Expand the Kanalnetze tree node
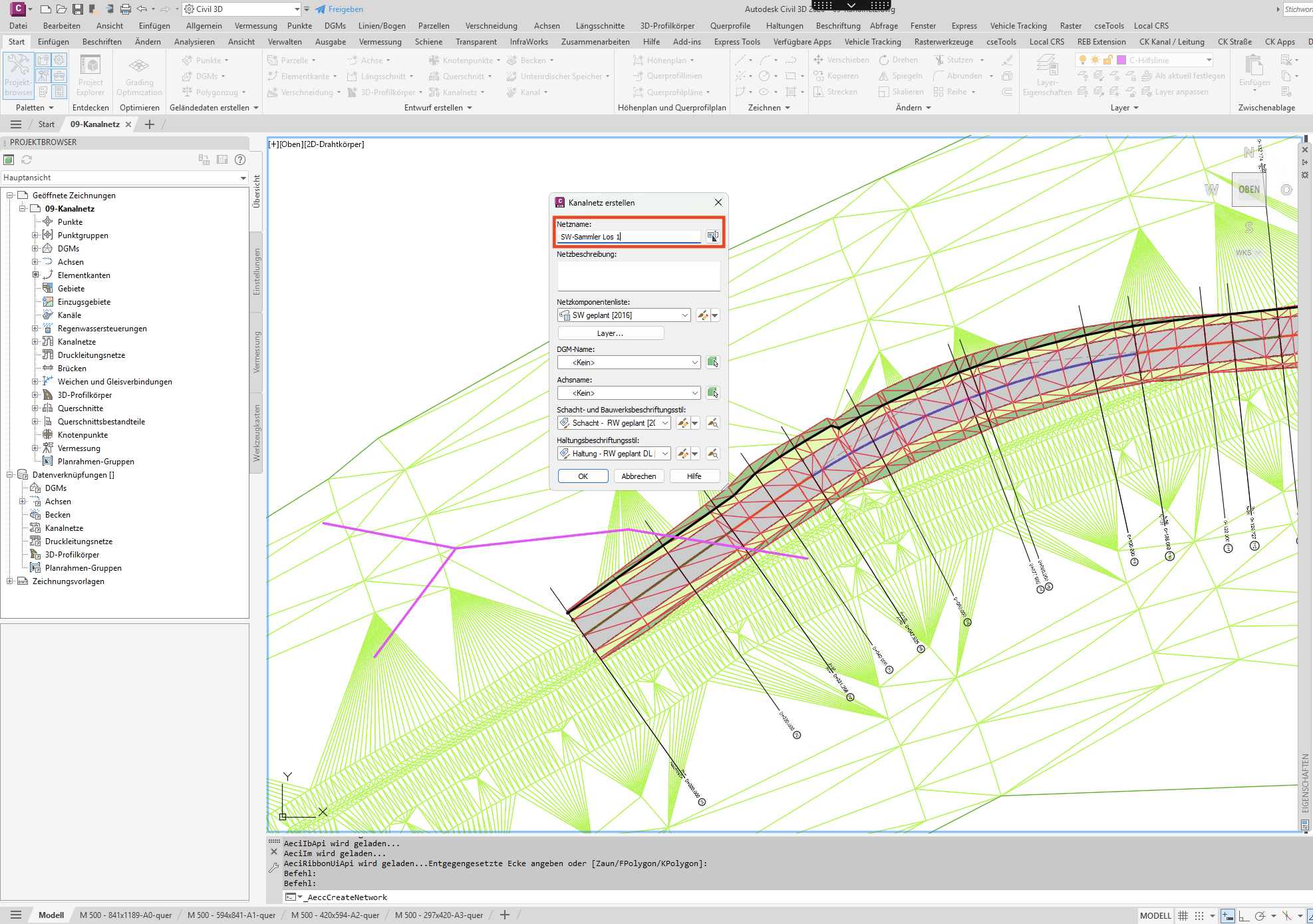1313x924 pixels. click(35, 341)
